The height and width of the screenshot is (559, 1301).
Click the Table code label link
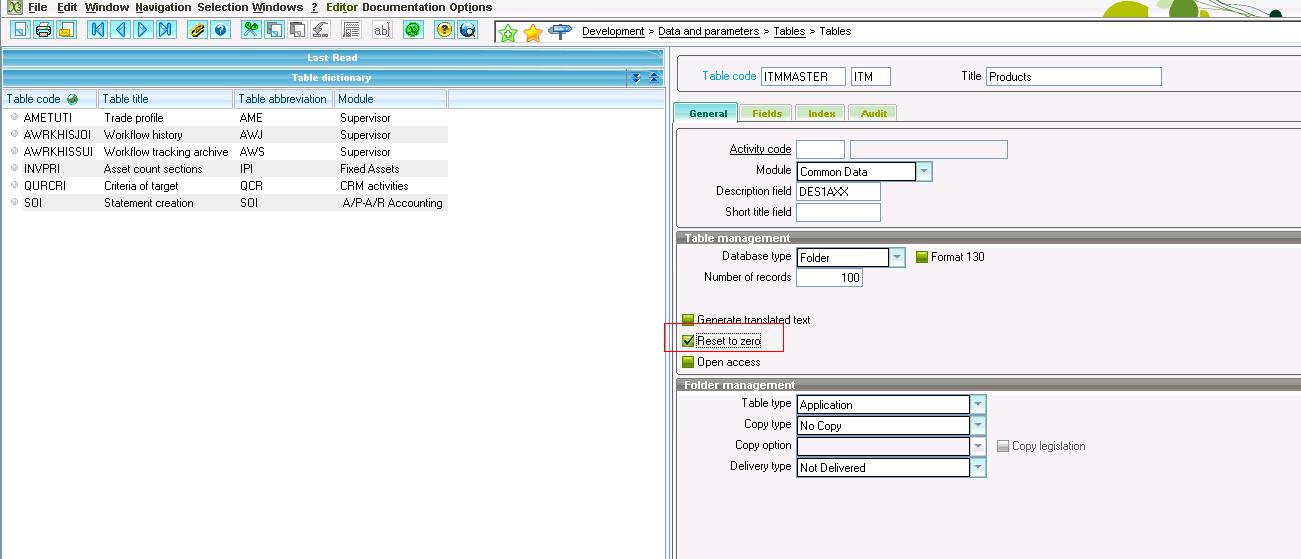point(729,76)
